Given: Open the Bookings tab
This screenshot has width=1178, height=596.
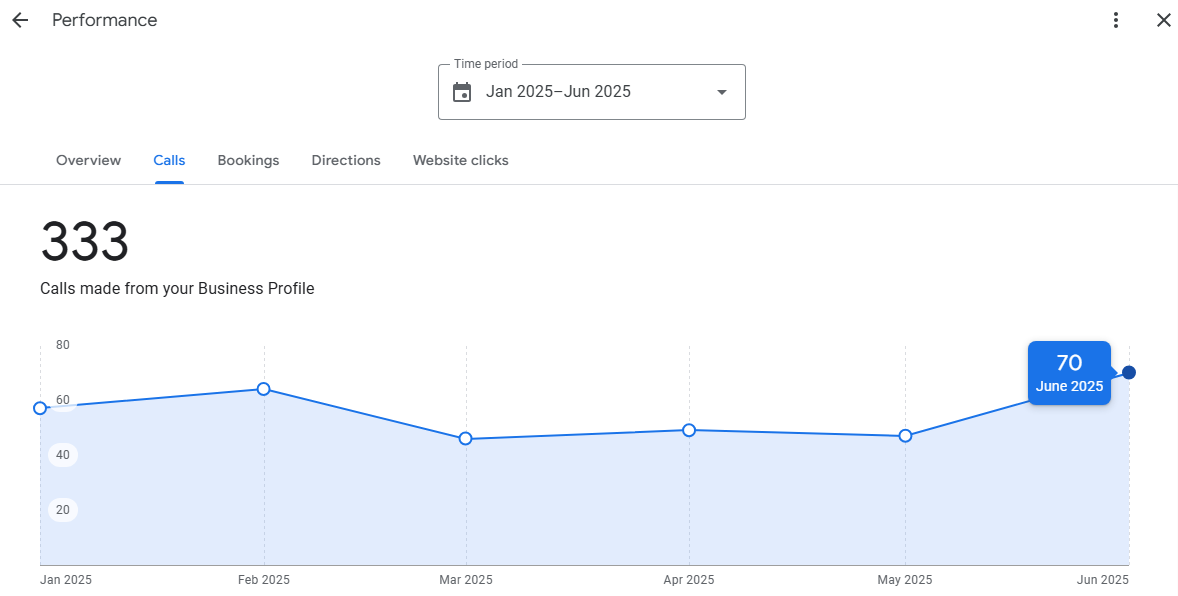Looking at the screenshot, I should point(248,160).
